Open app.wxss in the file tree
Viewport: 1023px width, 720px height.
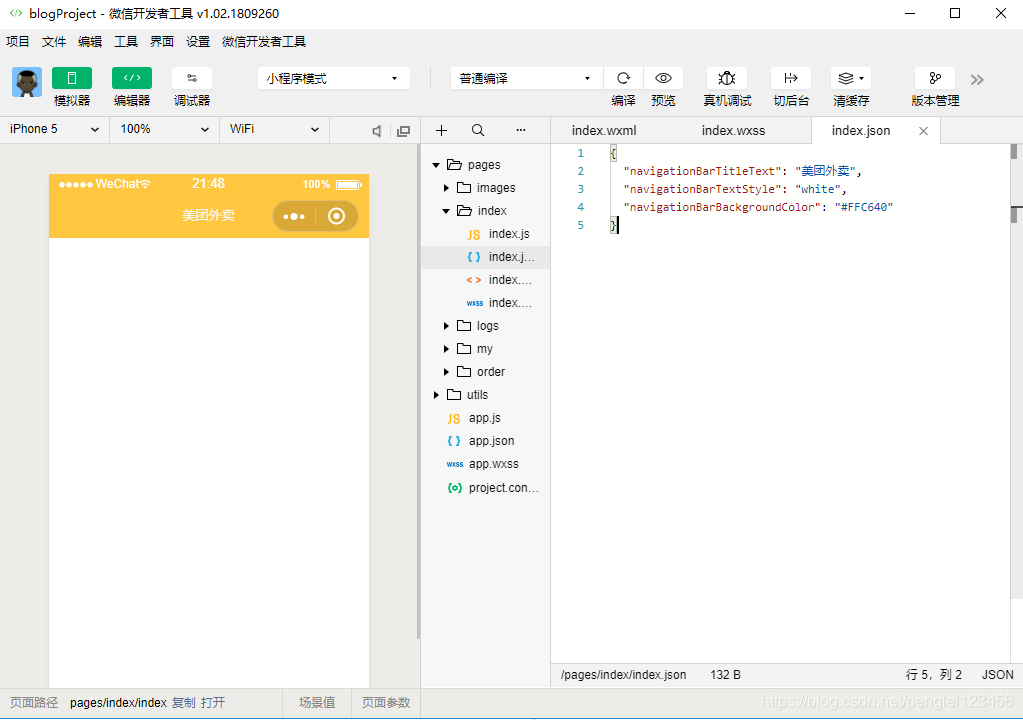tap(485, 464)
